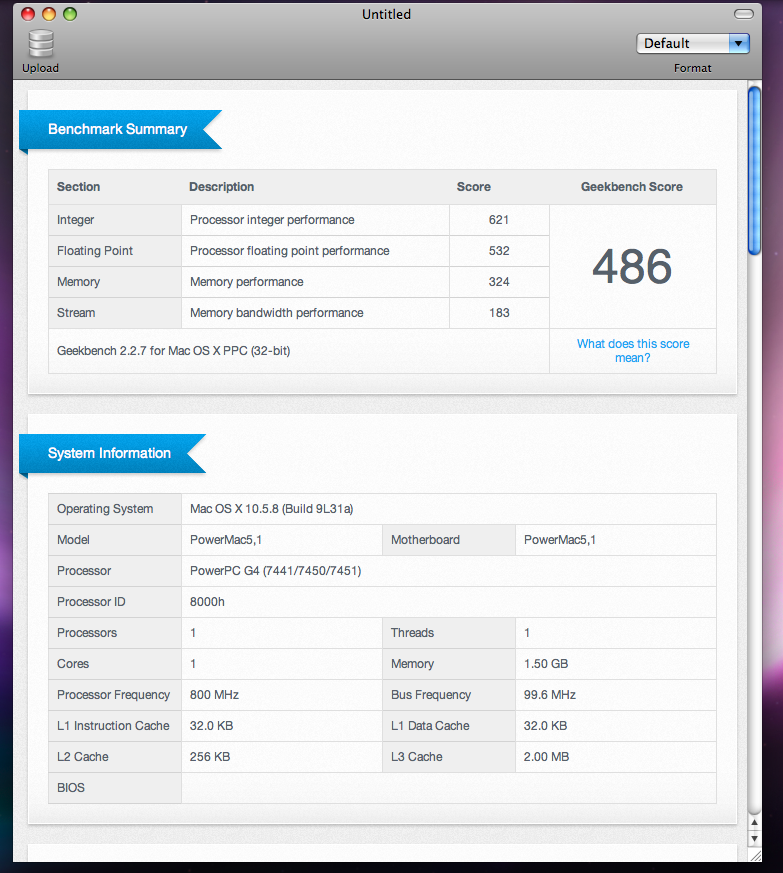Click the scrollbar up arrow
The image size is (783, 873).
tap(755, 822)
